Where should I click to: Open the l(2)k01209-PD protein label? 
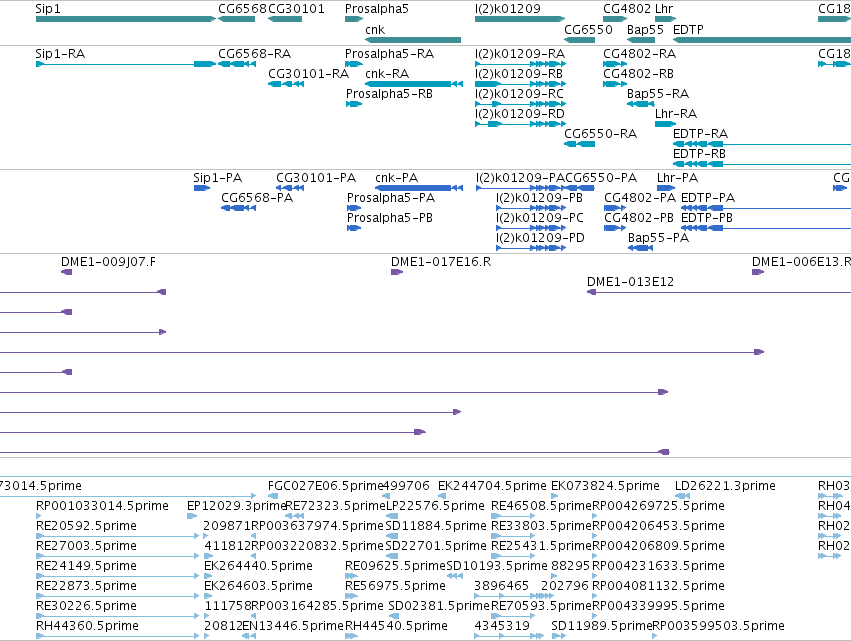click(x=540, y=238)
